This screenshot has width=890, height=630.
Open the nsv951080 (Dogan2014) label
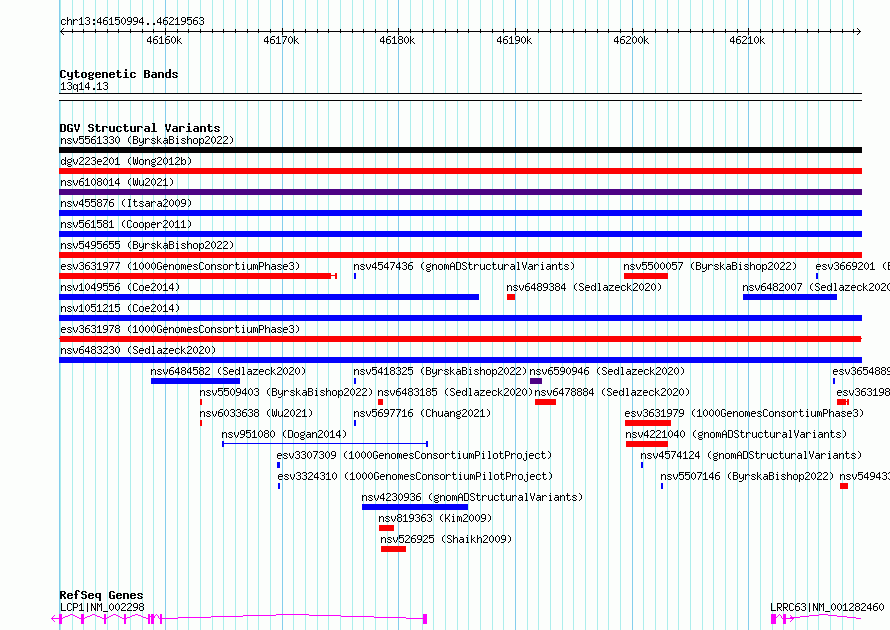[x=284, y=434]
